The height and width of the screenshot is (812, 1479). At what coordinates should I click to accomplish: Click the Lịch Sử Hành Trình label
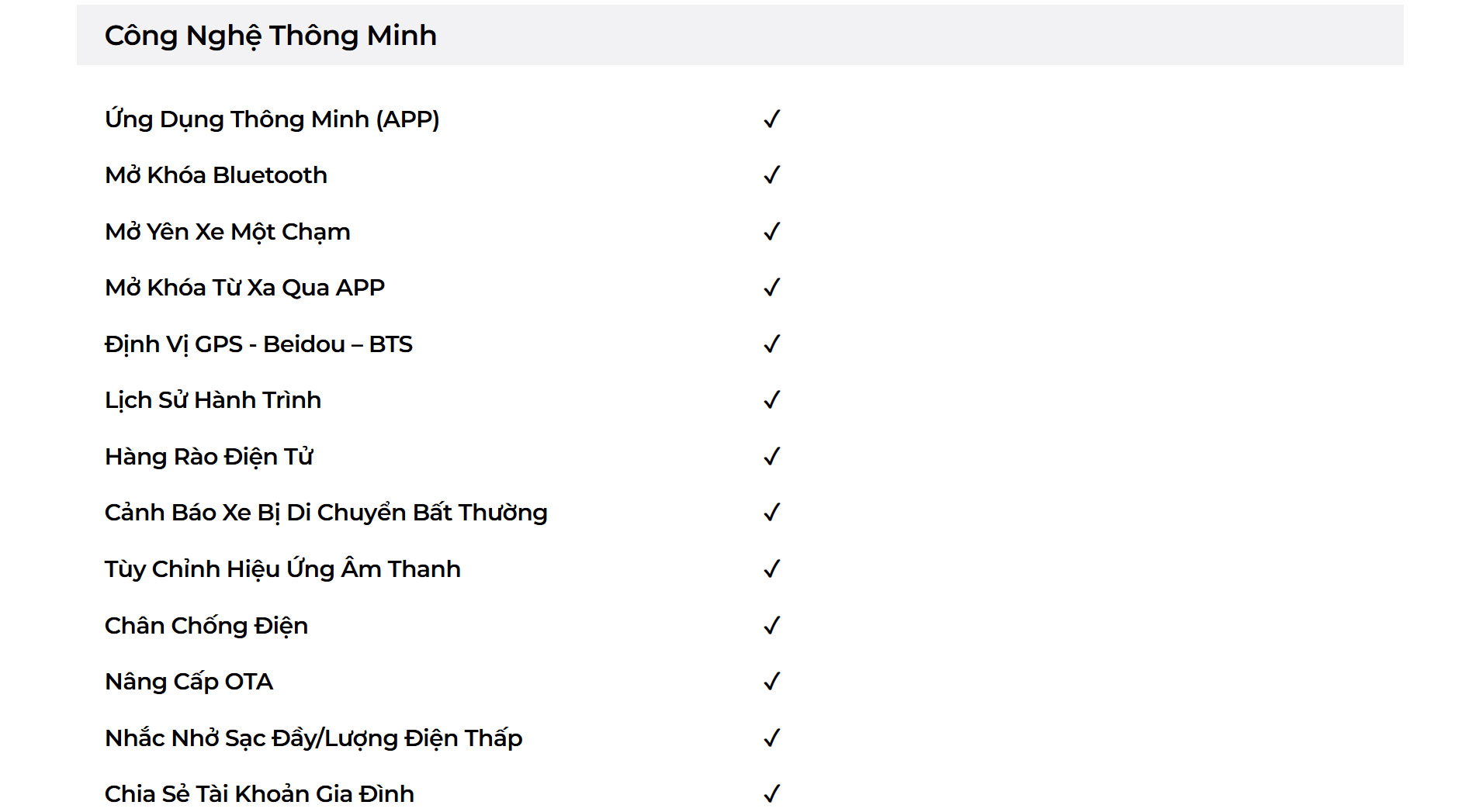click(213, 400)
